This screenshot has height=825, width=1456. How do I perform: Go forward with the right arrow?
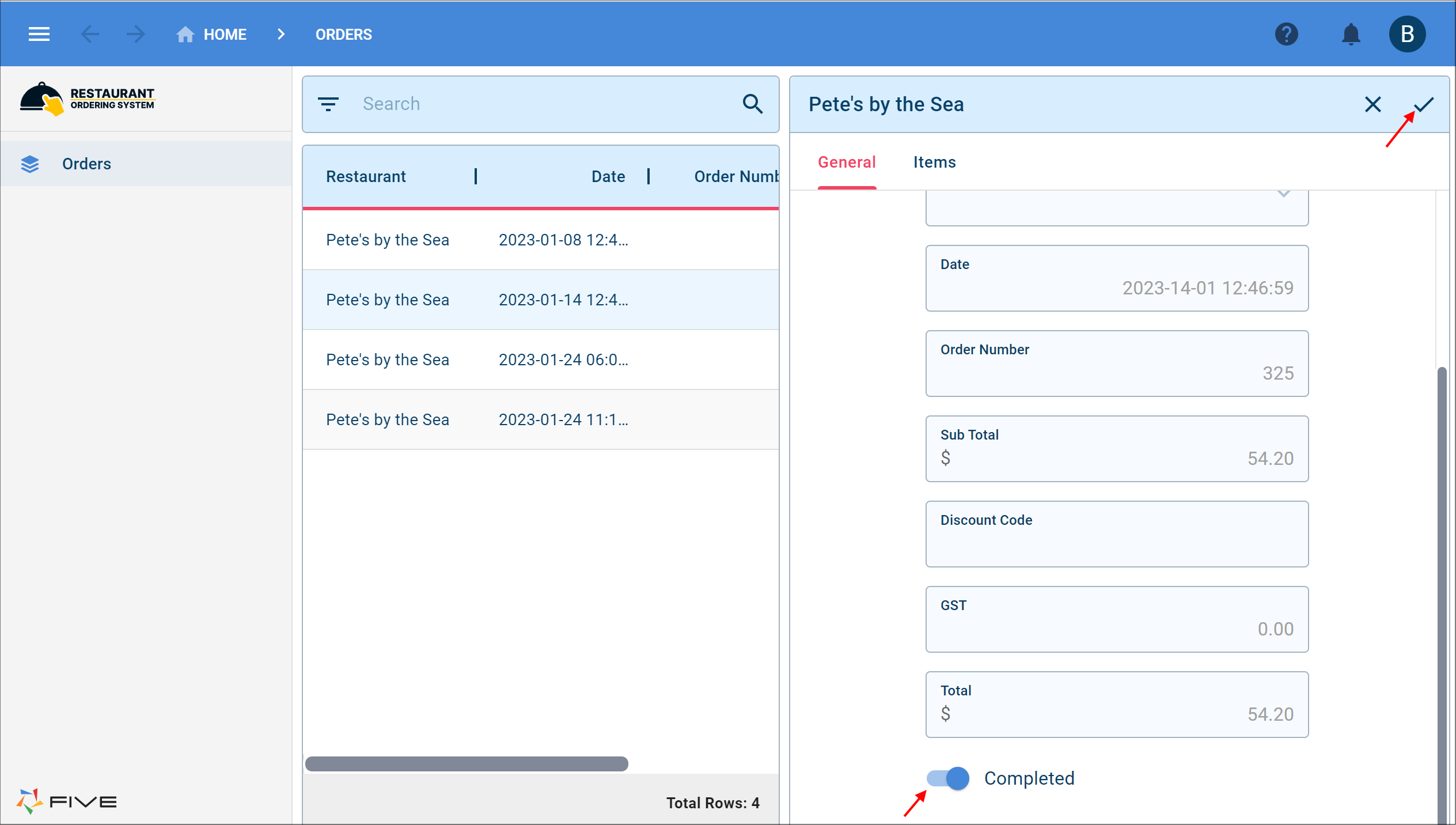tap(136, 35)
